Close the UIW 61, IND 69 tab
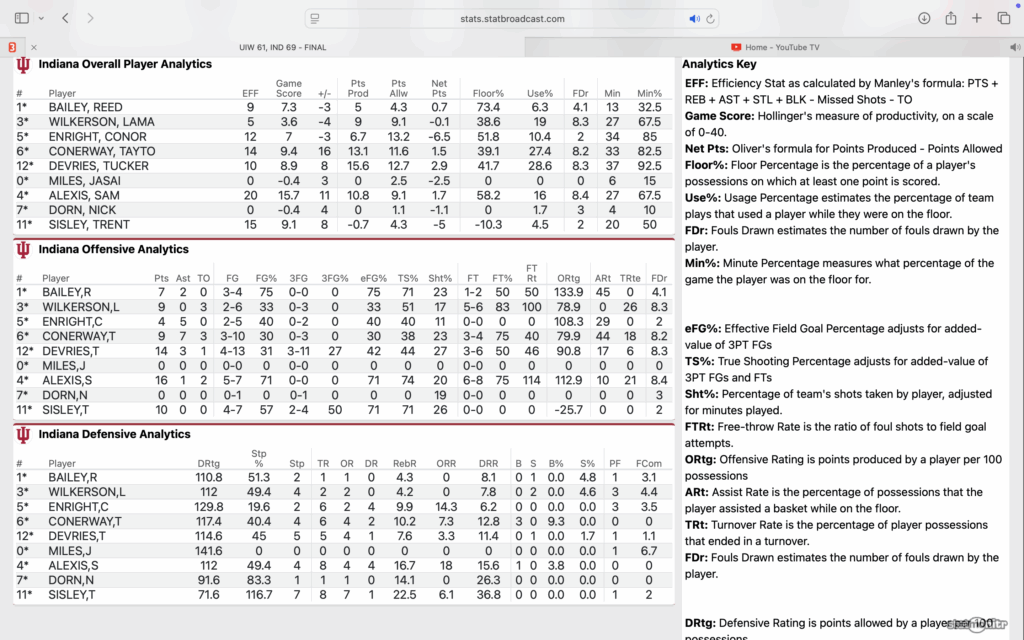Viewport: 1024px width, 640px height. (34, 47)
